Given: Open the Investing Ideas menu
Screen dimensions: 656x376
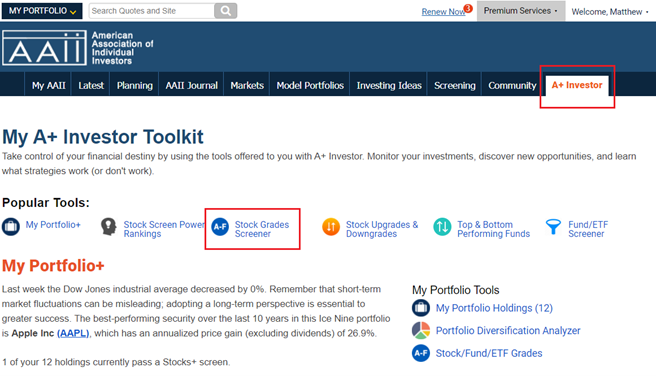Looking at the screenshot, I should point(389,85).
